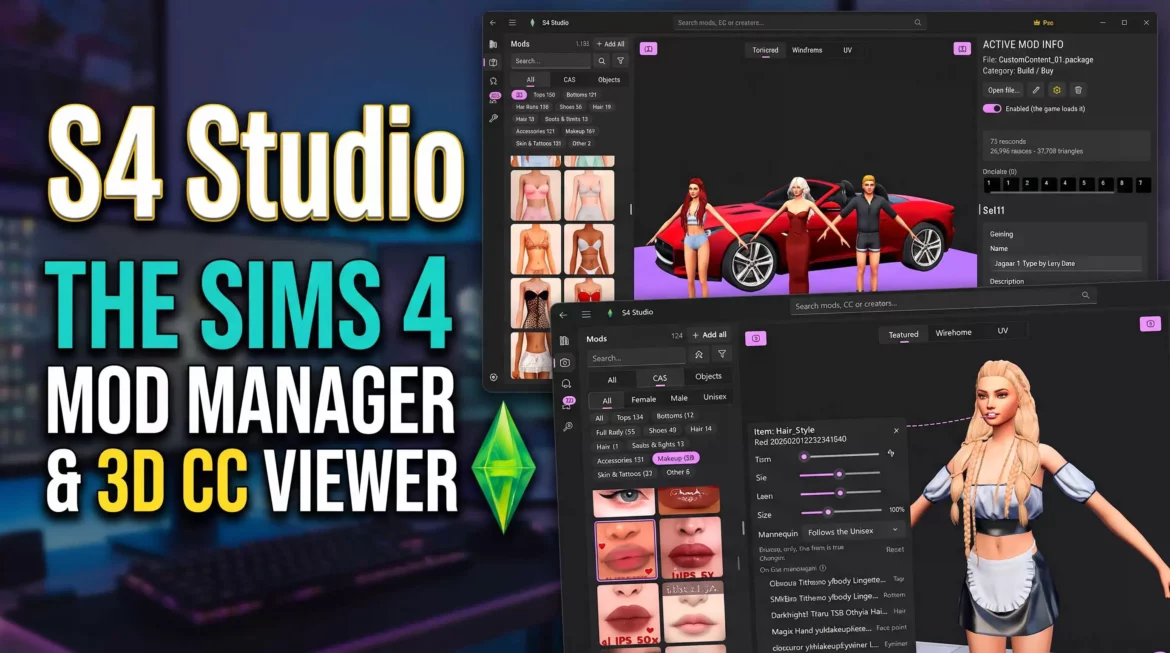
Task: Select Male tab in front Mods panel
Action: click(x=679, y=399)
